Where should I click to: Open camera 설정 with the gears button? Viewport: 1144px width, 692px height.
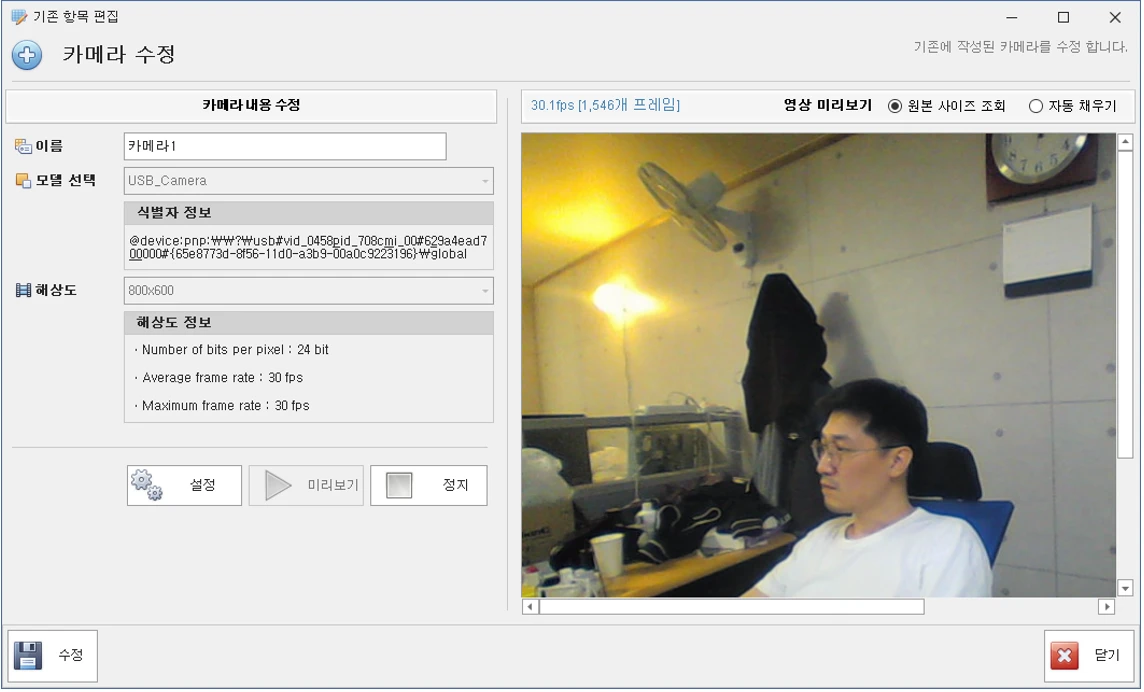pos(184,485)
